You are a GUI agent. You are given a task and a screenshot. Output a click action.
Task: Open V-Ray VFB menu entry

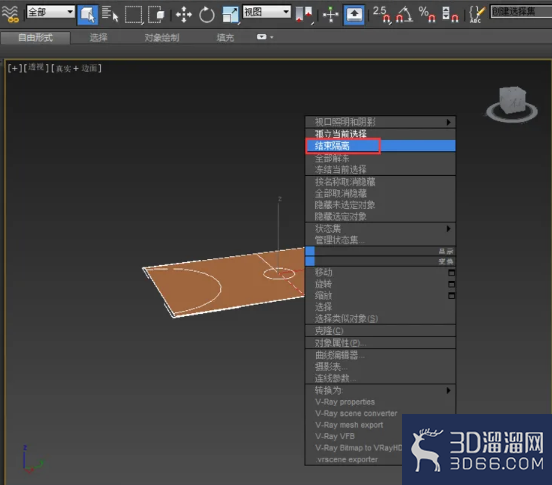click(354, 436)
